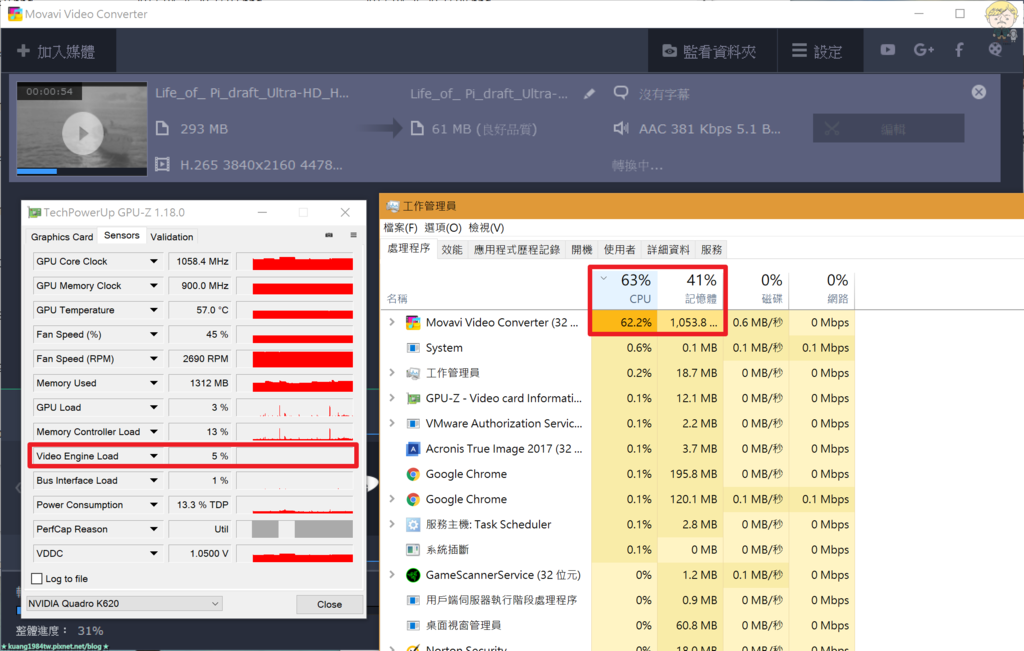The width and height of the screenshot is (1024, 651).
Task: Open the 檔案(F) menu in Task Manager
Action: [x=400, y=227]
